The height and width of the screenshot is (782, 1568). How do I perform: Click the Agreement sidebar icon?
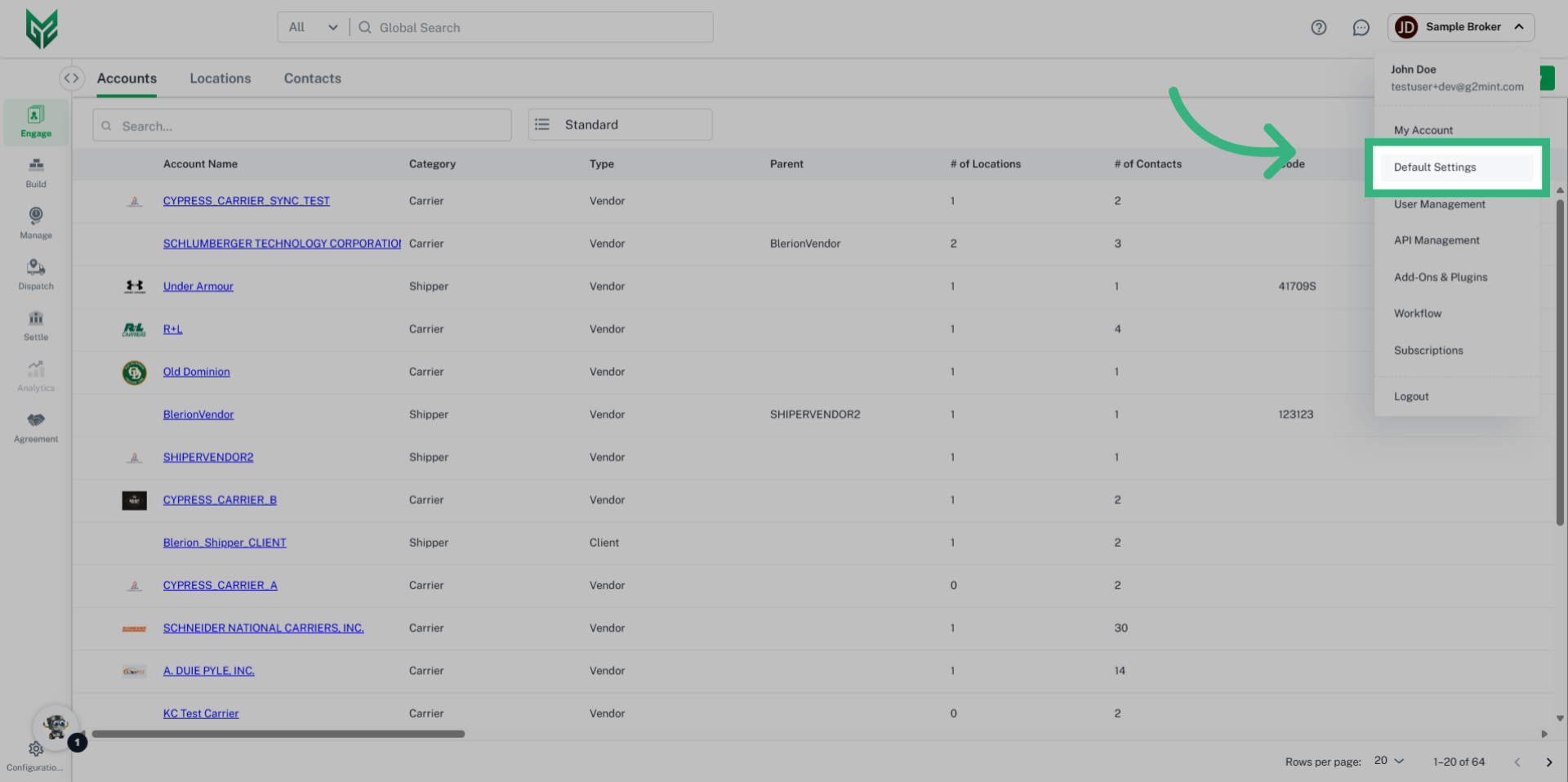point(35,426)
